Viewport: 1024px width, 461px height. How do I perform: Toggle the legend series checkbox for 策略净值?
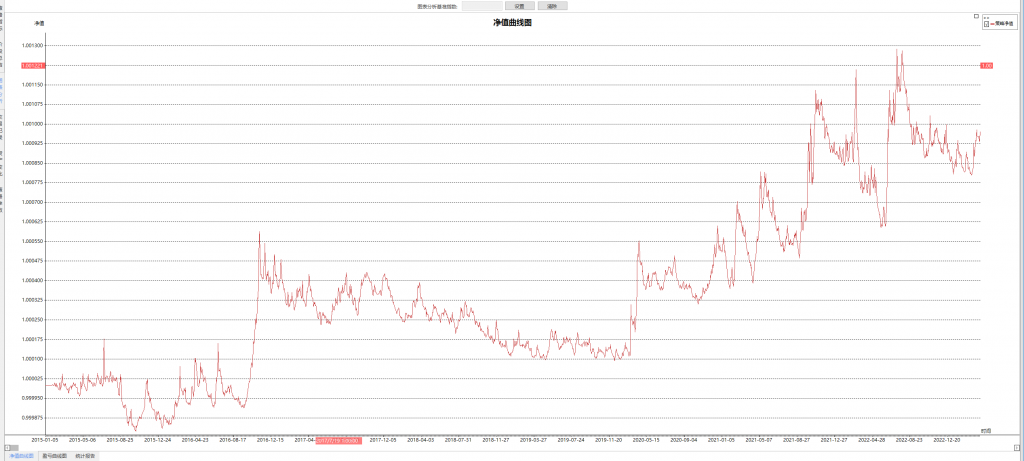(986, 23)
